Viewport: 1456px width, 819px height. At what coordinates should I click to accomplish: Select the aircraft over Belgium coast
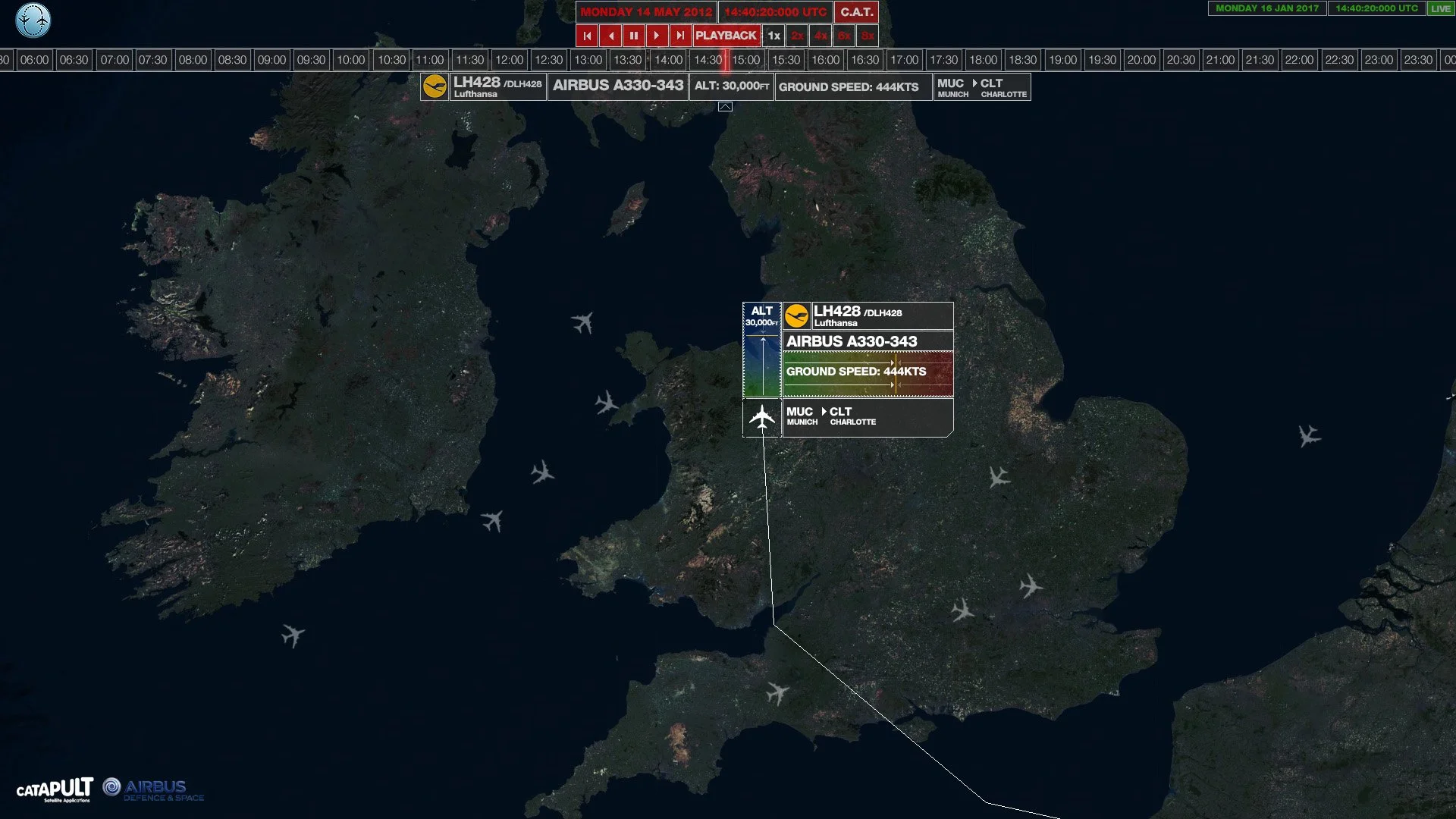(x=1308, y=436)
